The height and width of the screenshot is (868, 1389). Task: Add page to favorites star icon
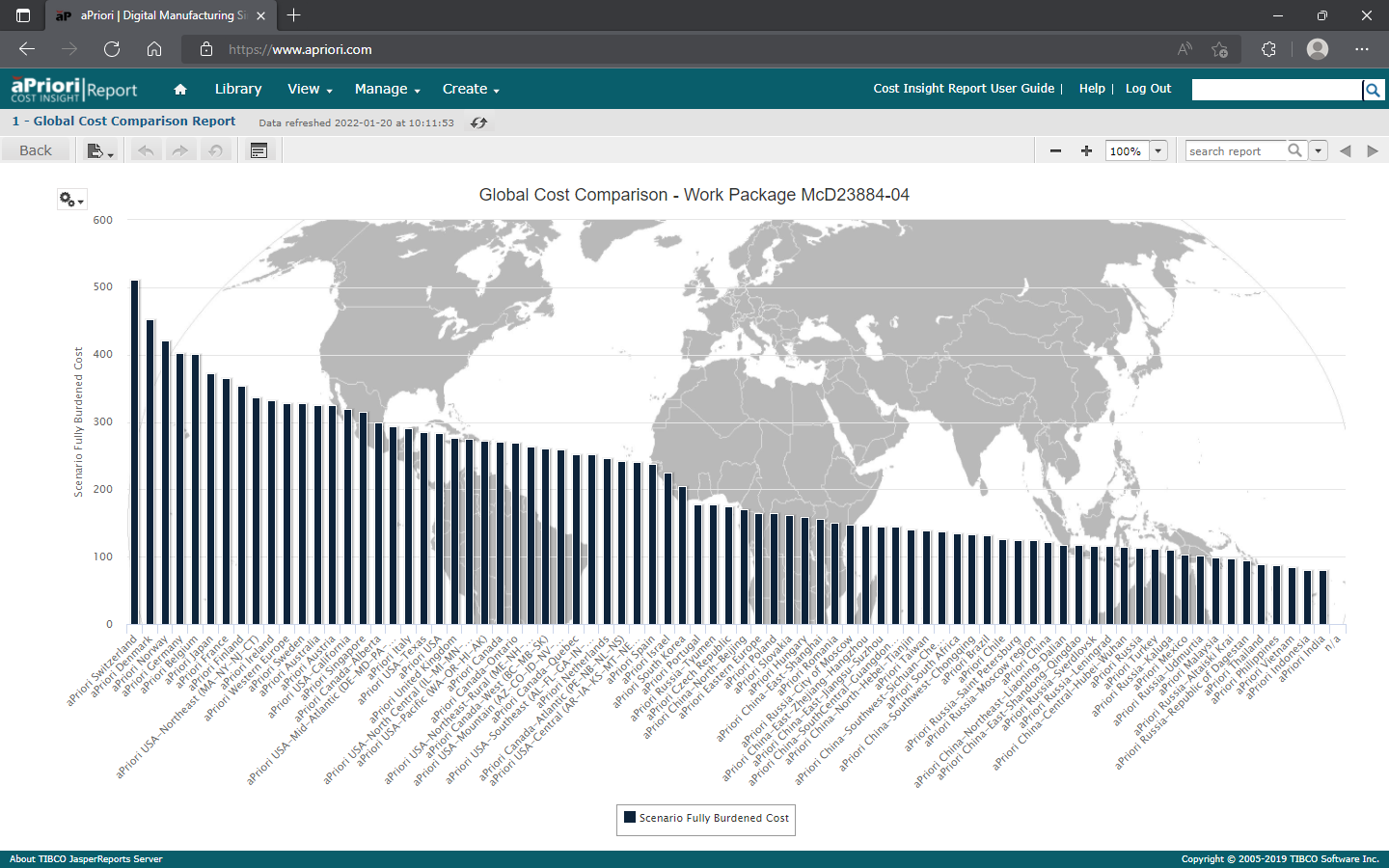point(1219,49)
